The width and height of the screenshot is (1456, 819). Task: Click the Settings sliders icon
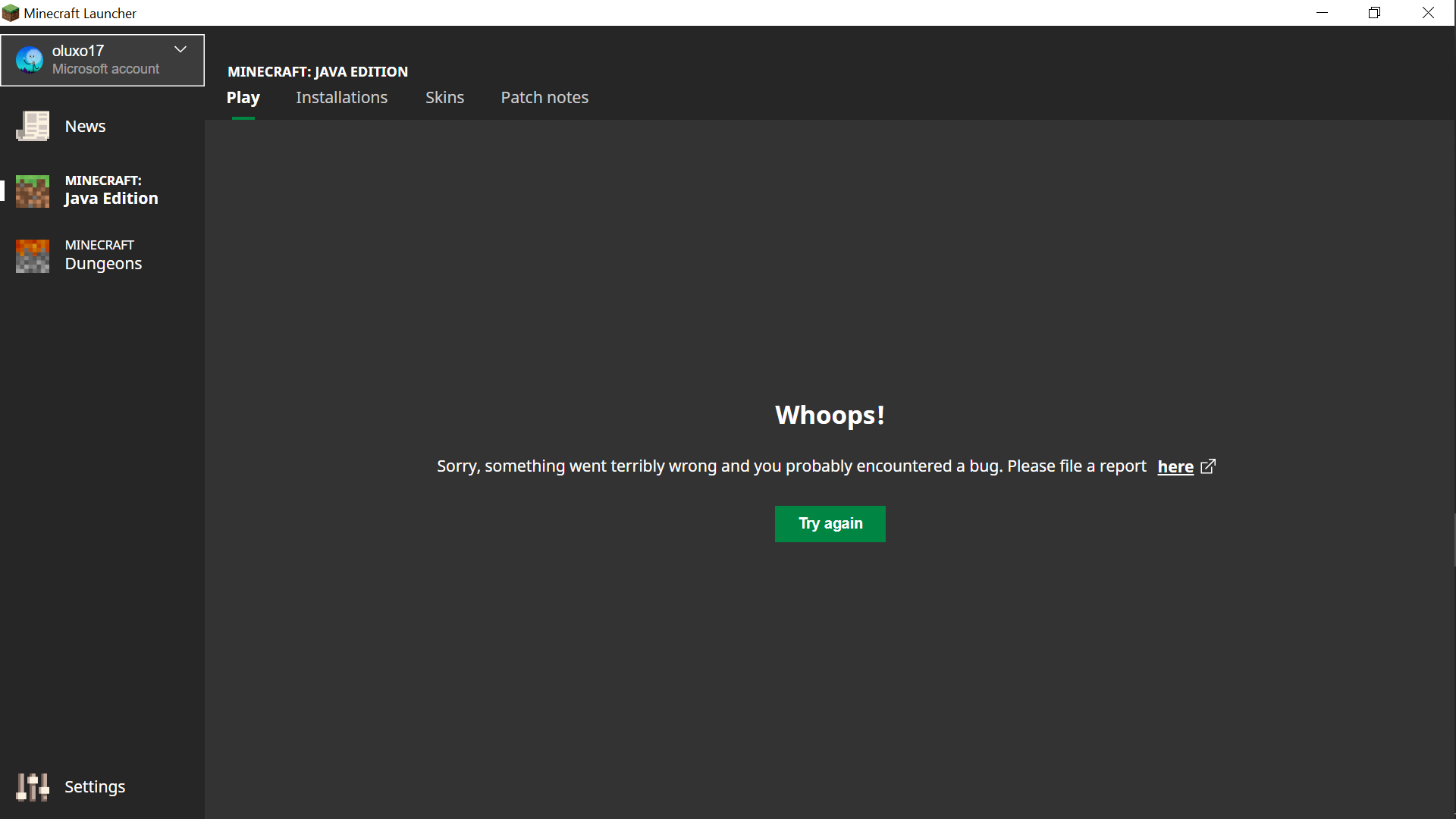[x=33, y=787]
